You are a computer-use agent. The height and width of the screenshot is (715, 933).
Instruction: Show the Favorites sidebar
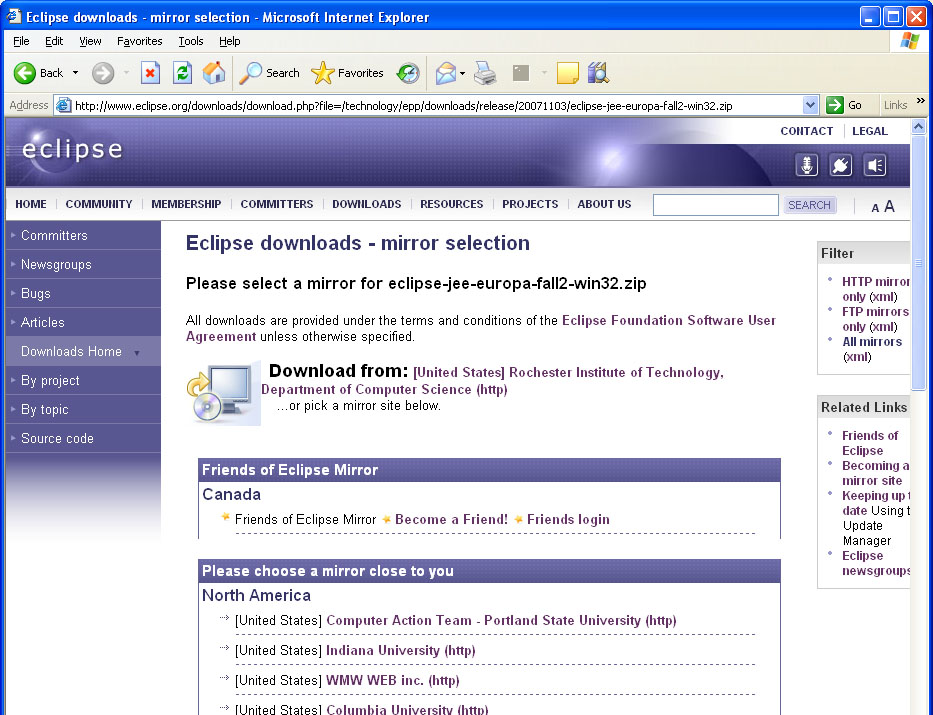347,72
